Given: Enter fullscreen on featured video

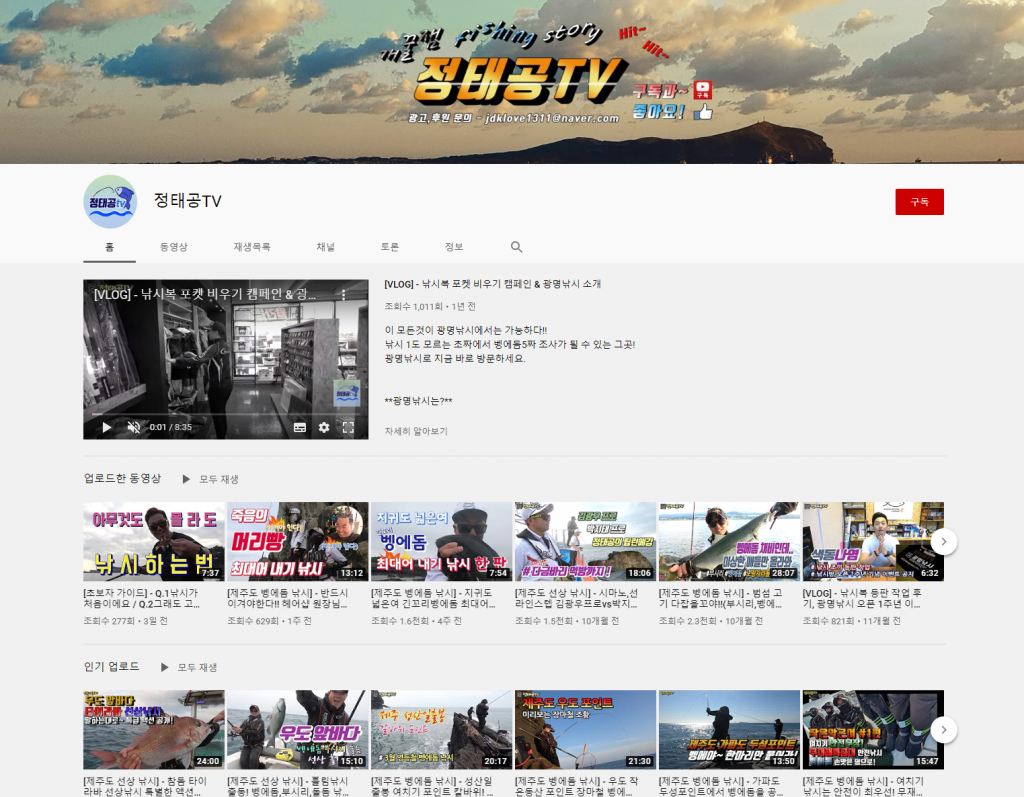Looking at the screenshot, I should click(x=348, y=427).
